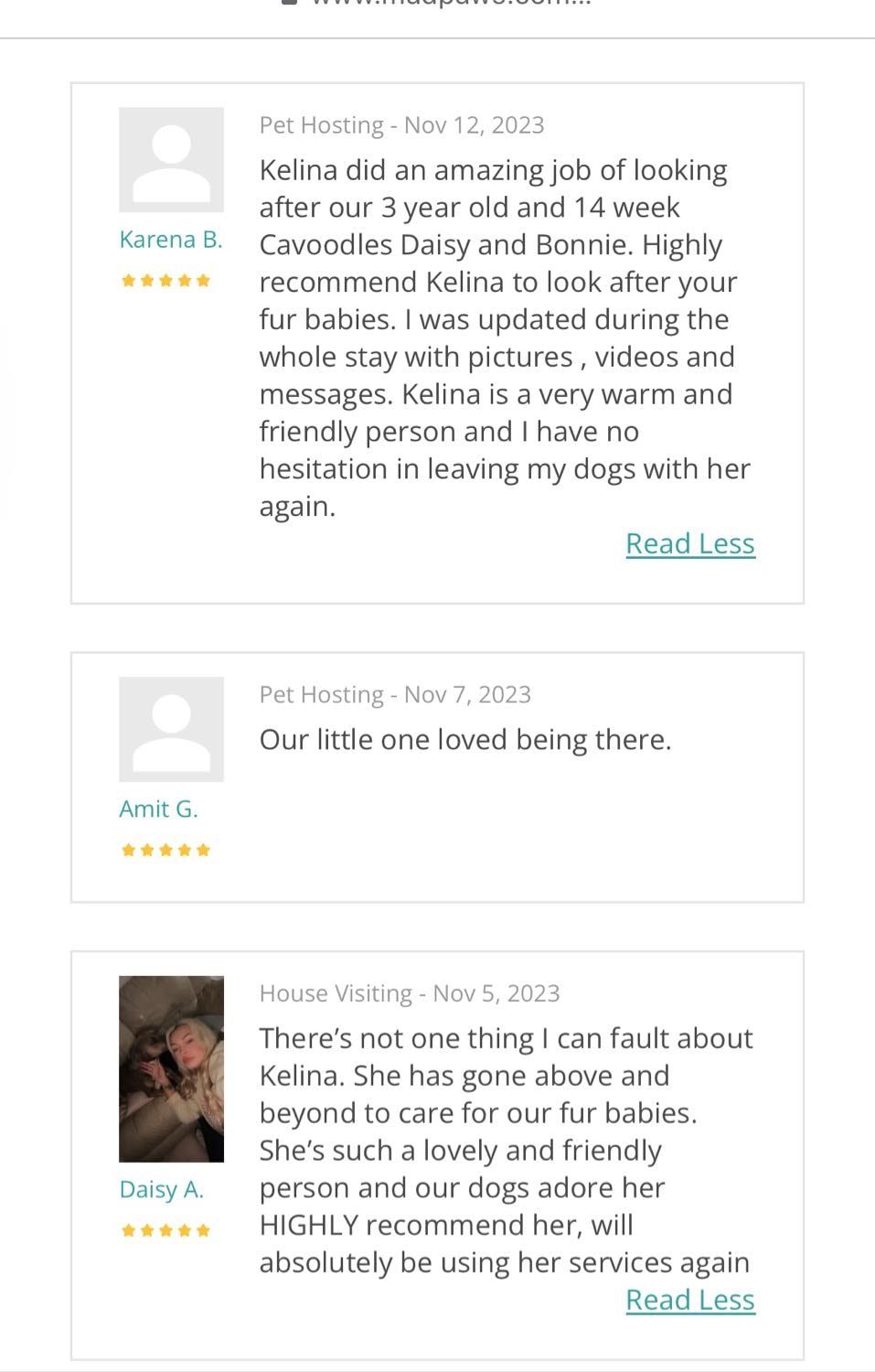Click Karena B.'s default avatar icon

[171, 160]
